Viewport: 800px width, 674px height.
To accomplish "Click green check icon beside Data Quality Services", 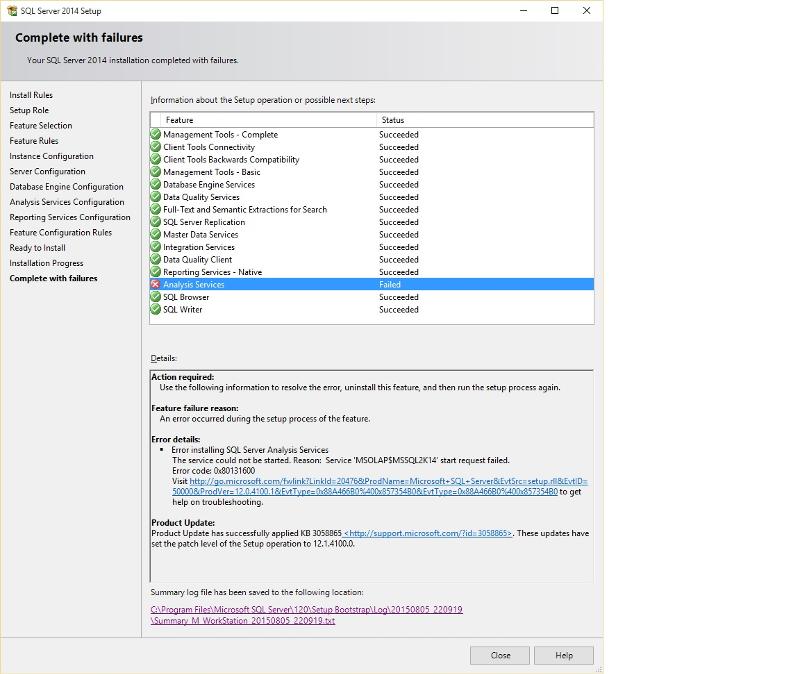I will coord(156,197).
